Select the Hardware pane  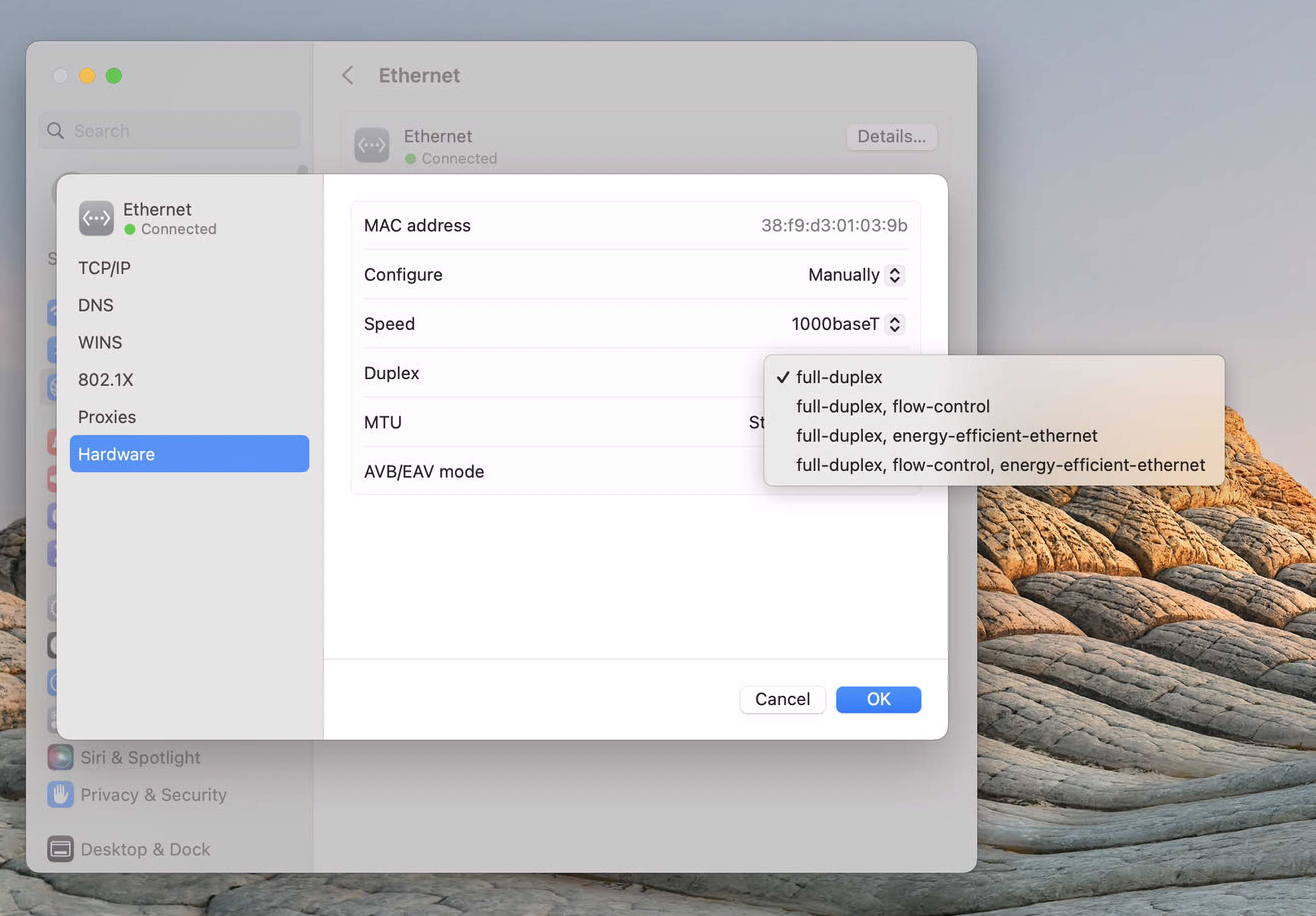pos(189,454)
